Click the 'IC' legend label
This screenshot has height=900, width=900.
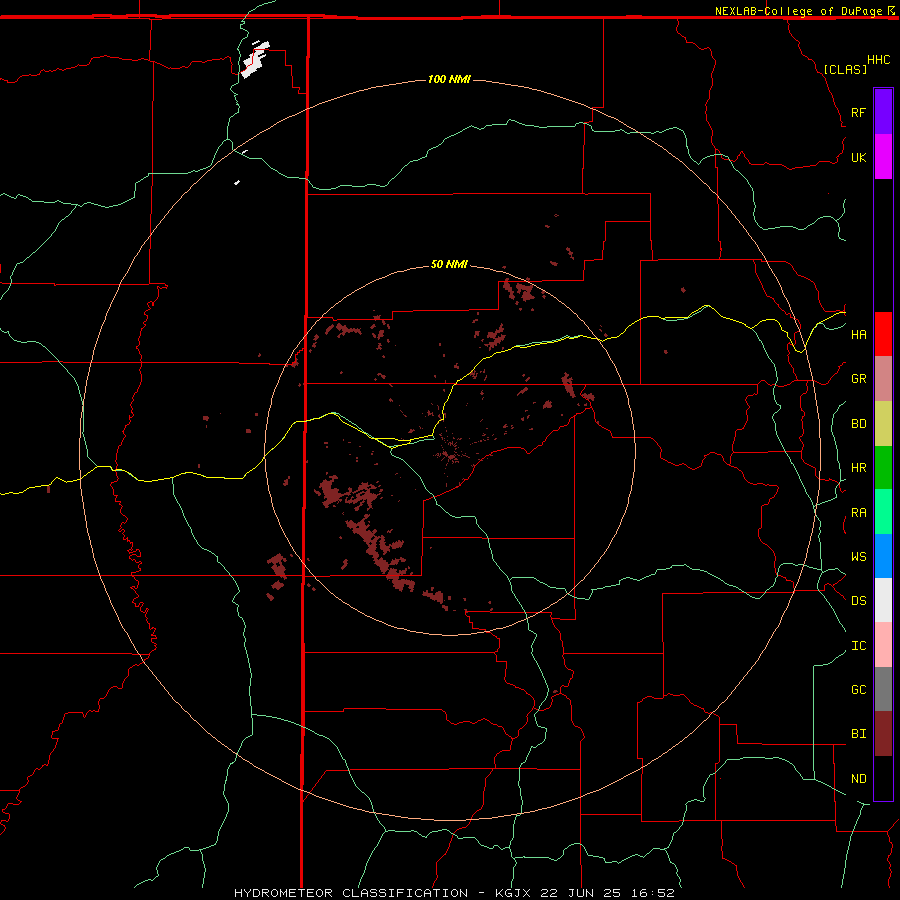pos(858,646)
